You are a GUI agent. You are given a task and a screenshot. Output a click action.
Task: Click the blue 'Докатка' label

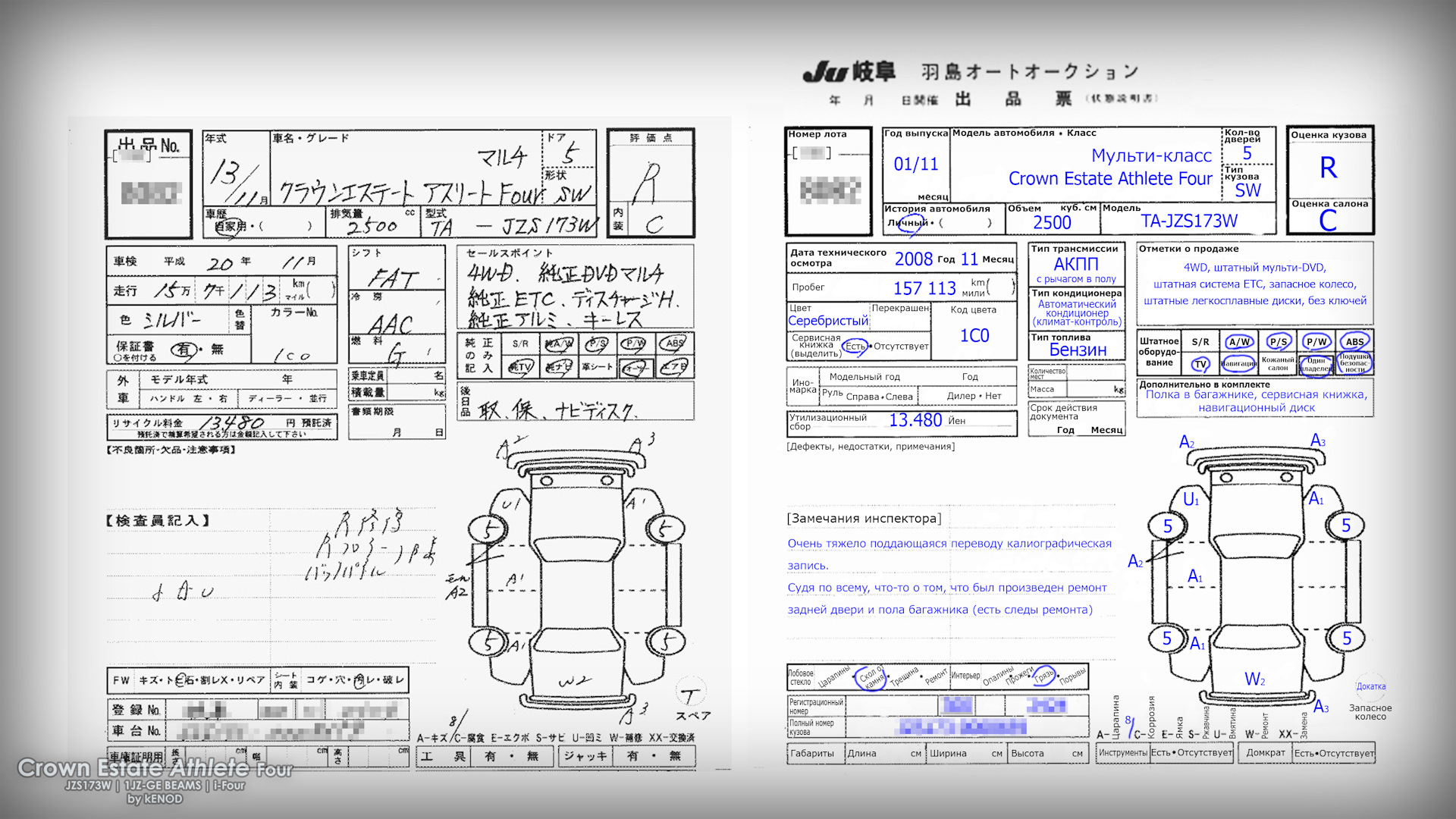point(1371,686)
